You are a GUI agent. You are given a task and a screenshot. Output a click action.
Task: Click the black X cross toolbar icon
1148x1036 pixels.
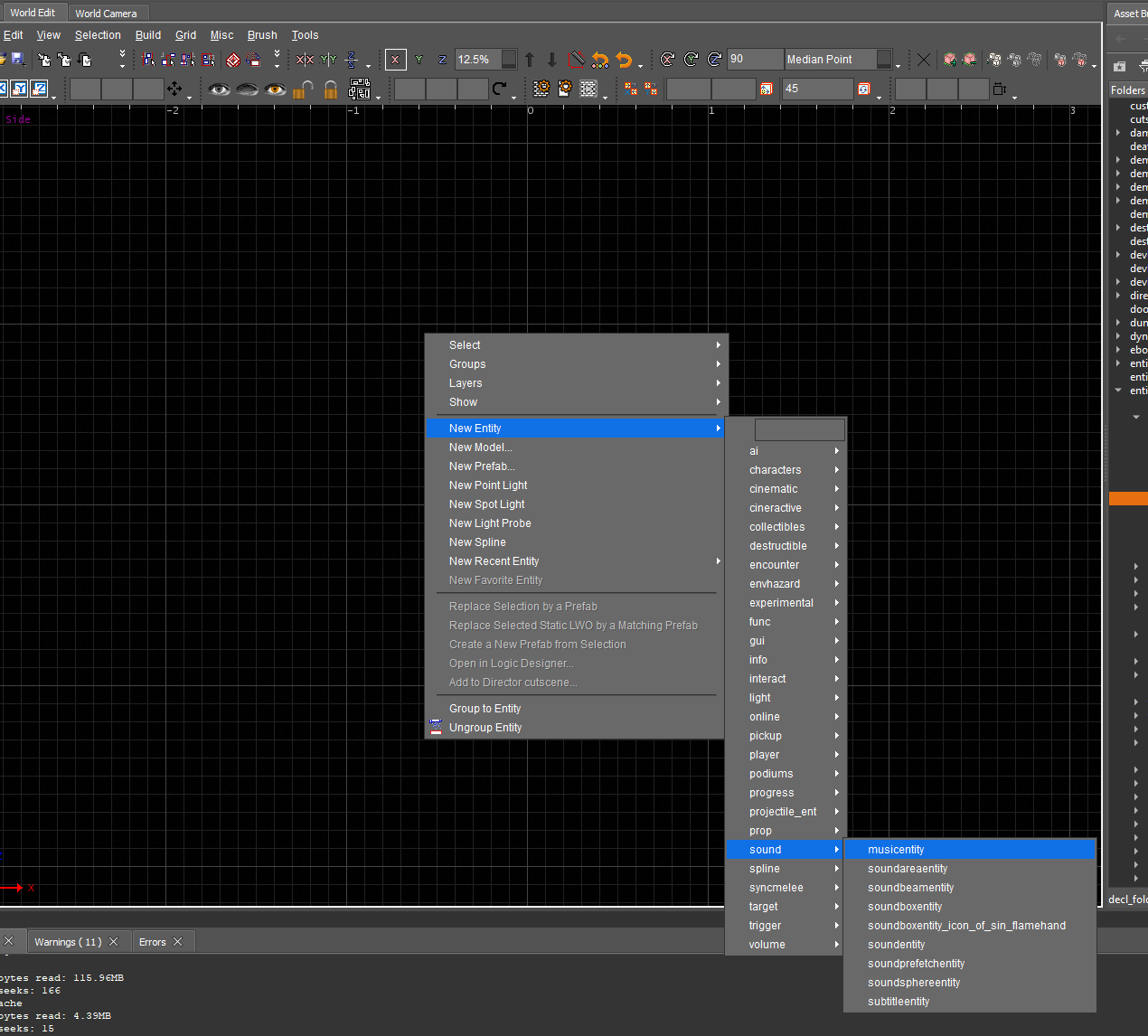[923, 60]
